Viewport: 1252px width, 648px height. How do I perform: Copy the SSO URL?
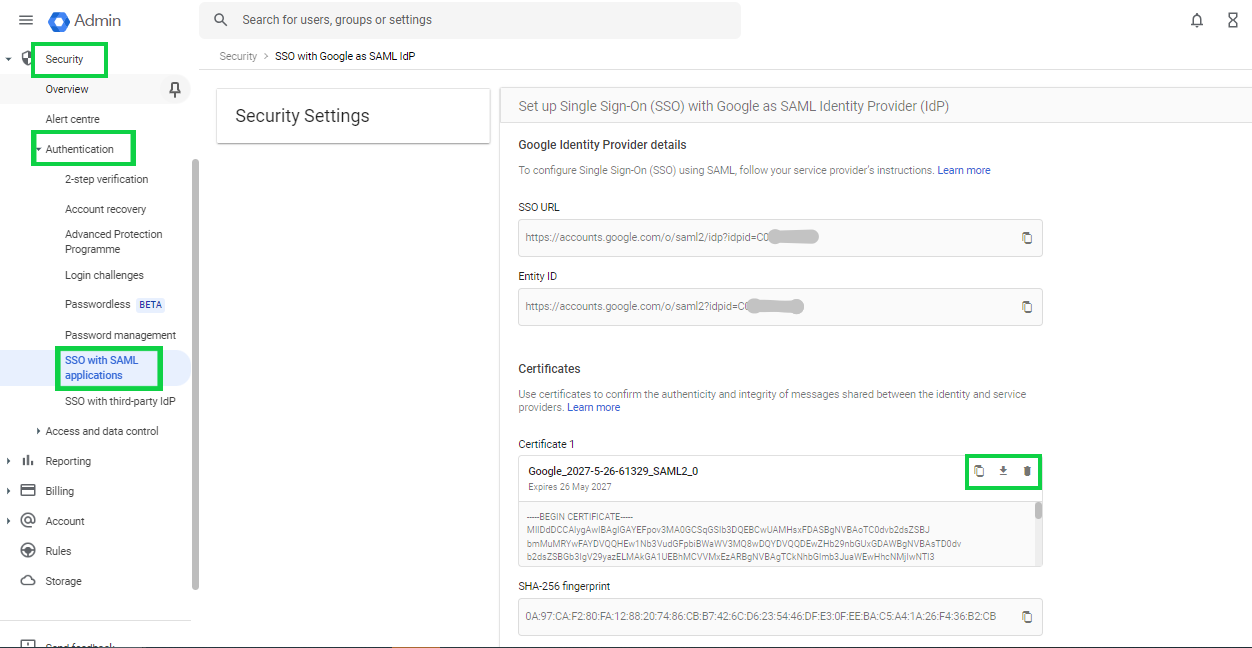pos(1026,238)
